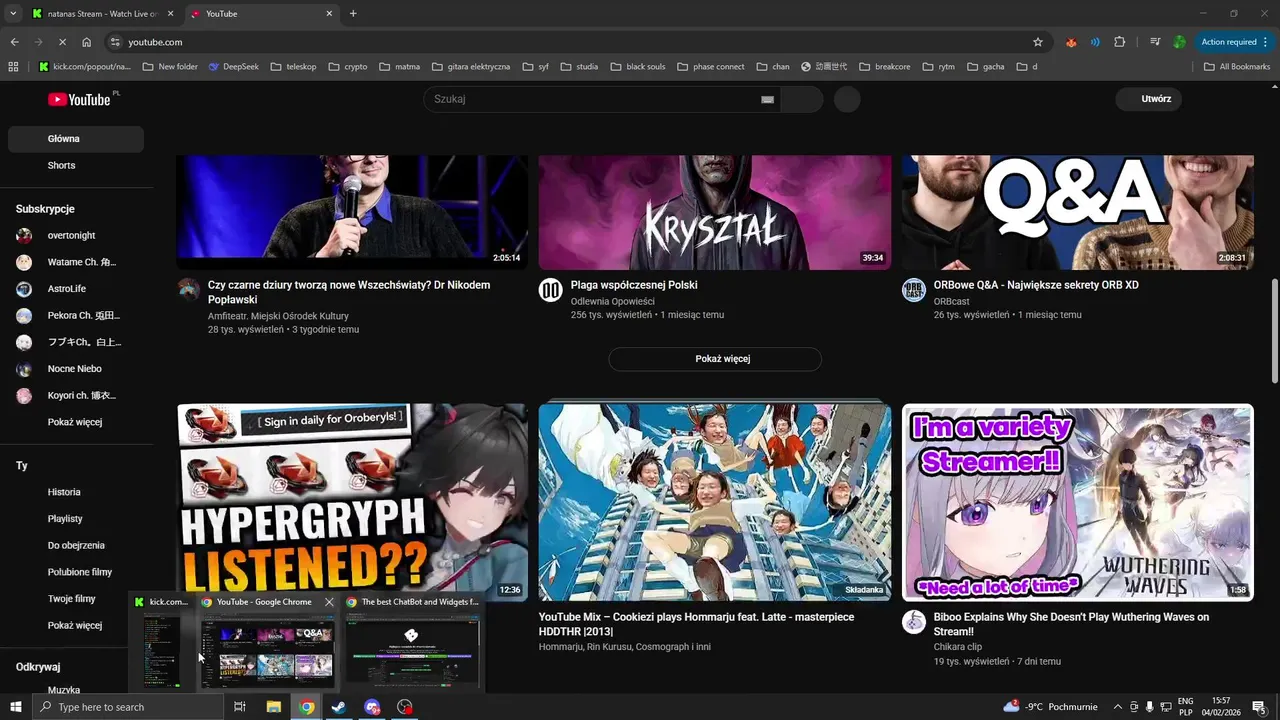This screenshot has width=1280, height=720.
Task: Expand the Ty section with Pokaż więcej
Action: point(75,625)
